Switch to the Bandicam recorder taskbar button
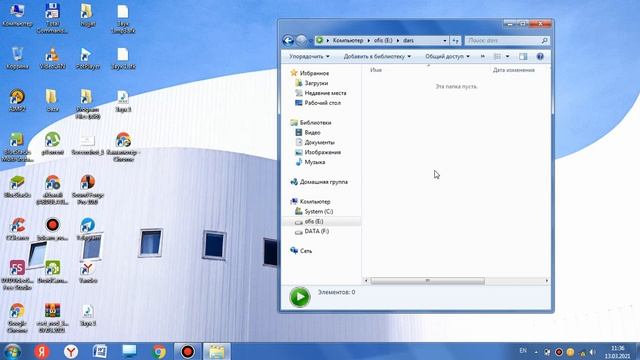 tap(187, 351)
